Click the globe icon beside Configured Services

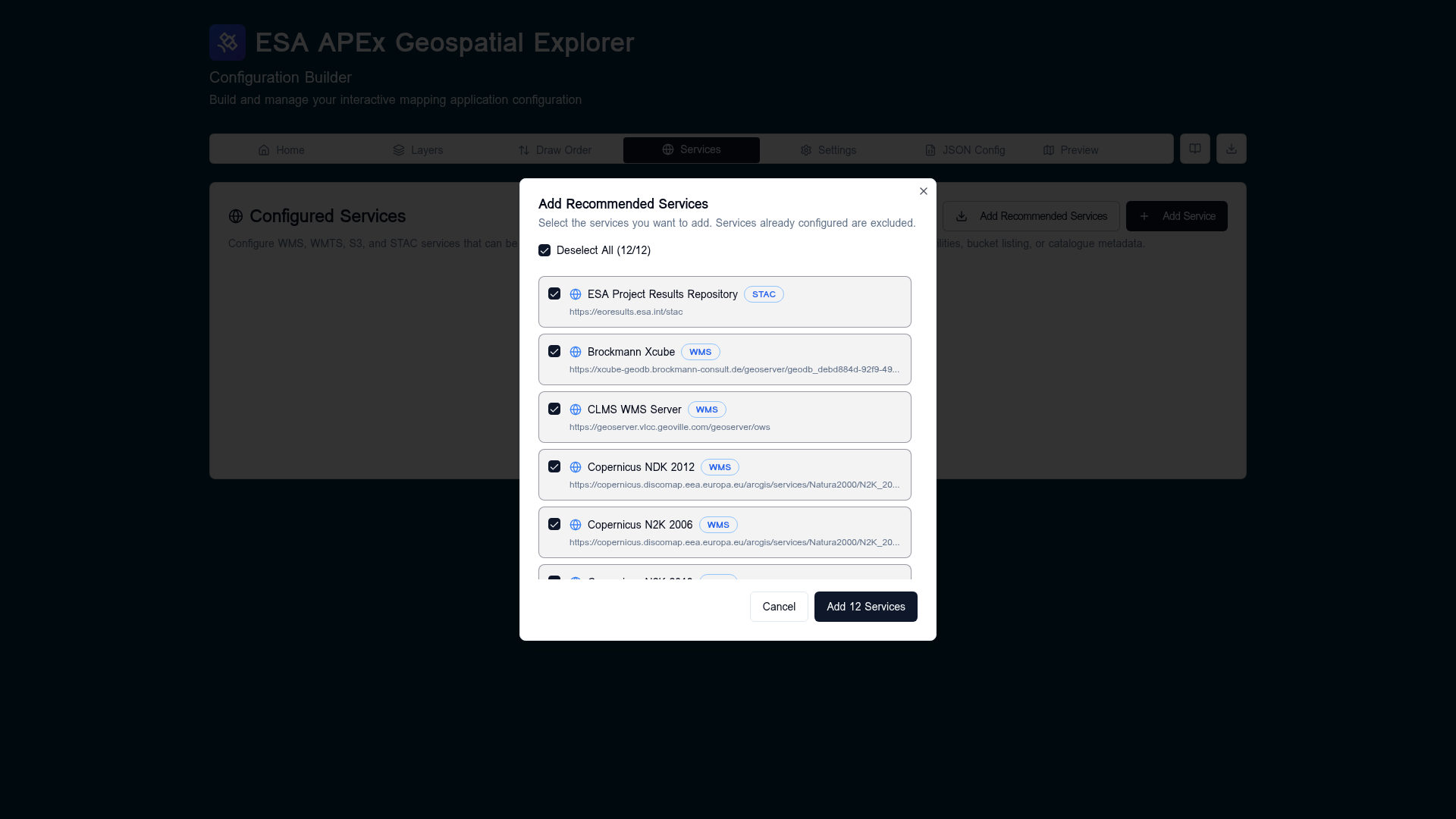(x=236, y=216)
